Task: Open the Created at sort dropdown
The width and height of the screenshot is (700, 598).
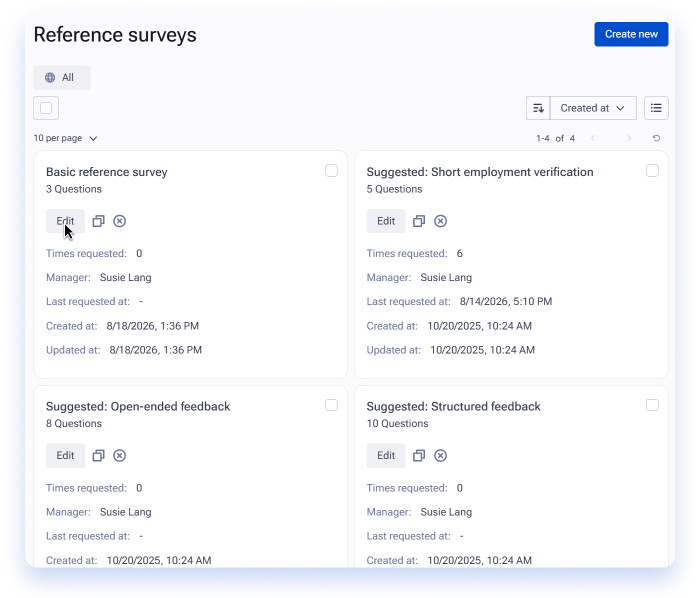Action: pyautogui.click(x=593, y=108)
